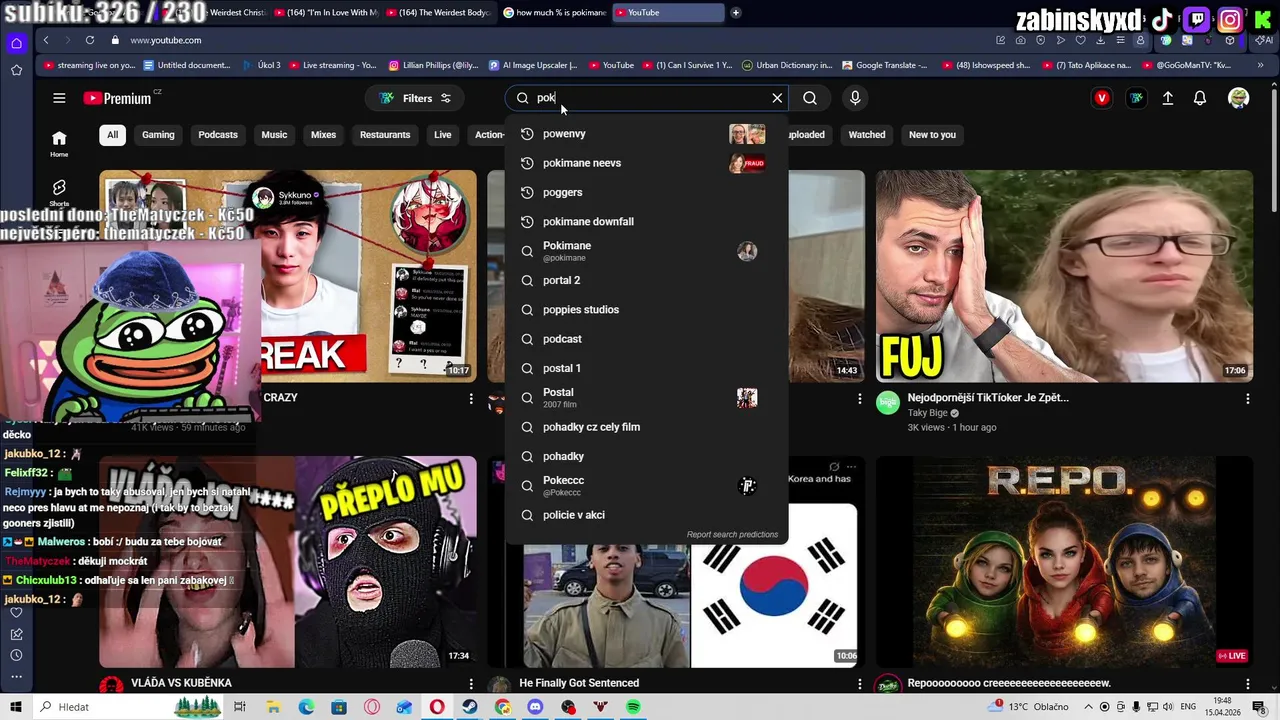Select the 'New to you' filter chip
1280x720 pixels.
pyautogui.click(x=932, y=135)
